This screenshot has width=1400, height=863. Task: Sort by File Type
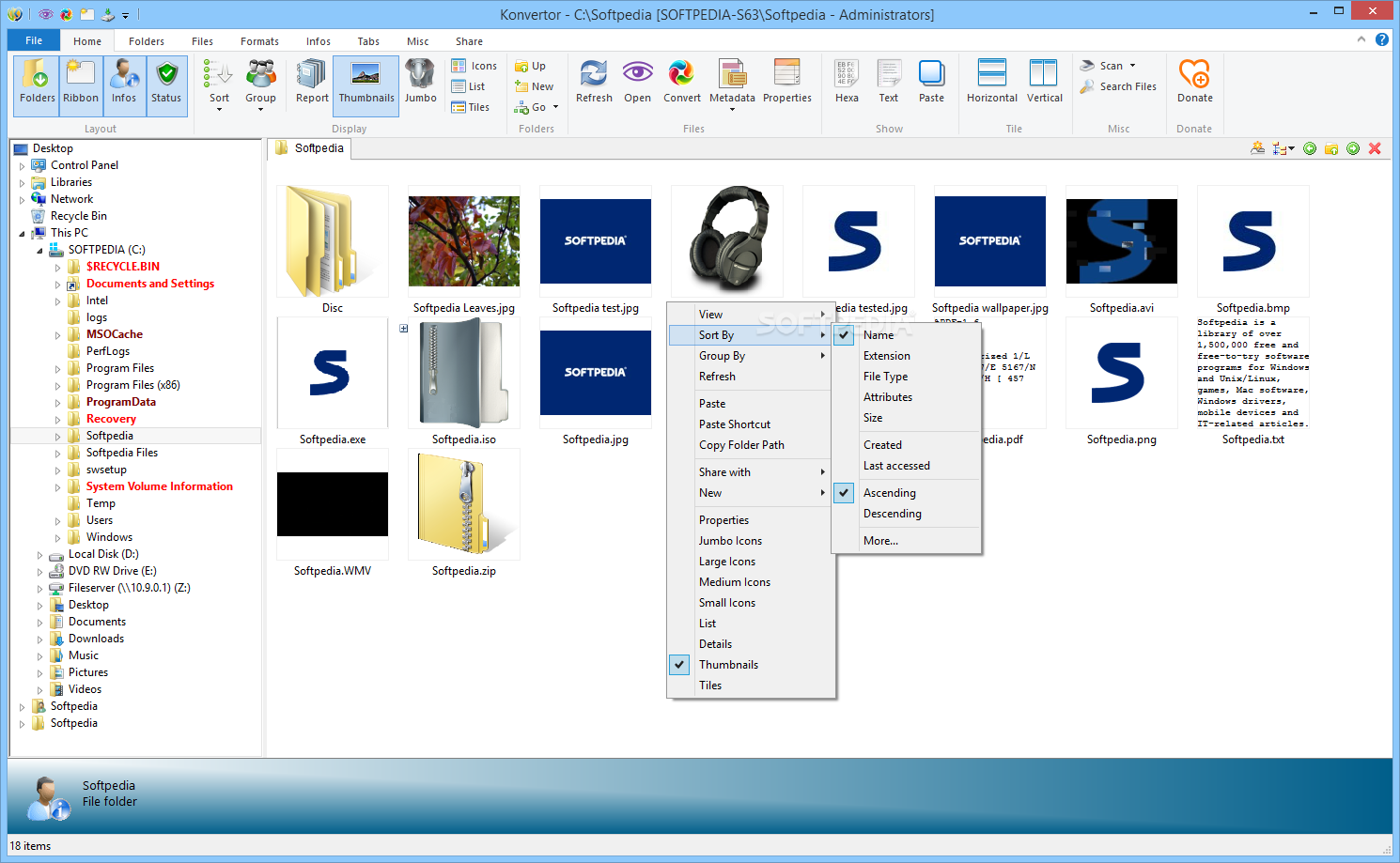[907, 377]
